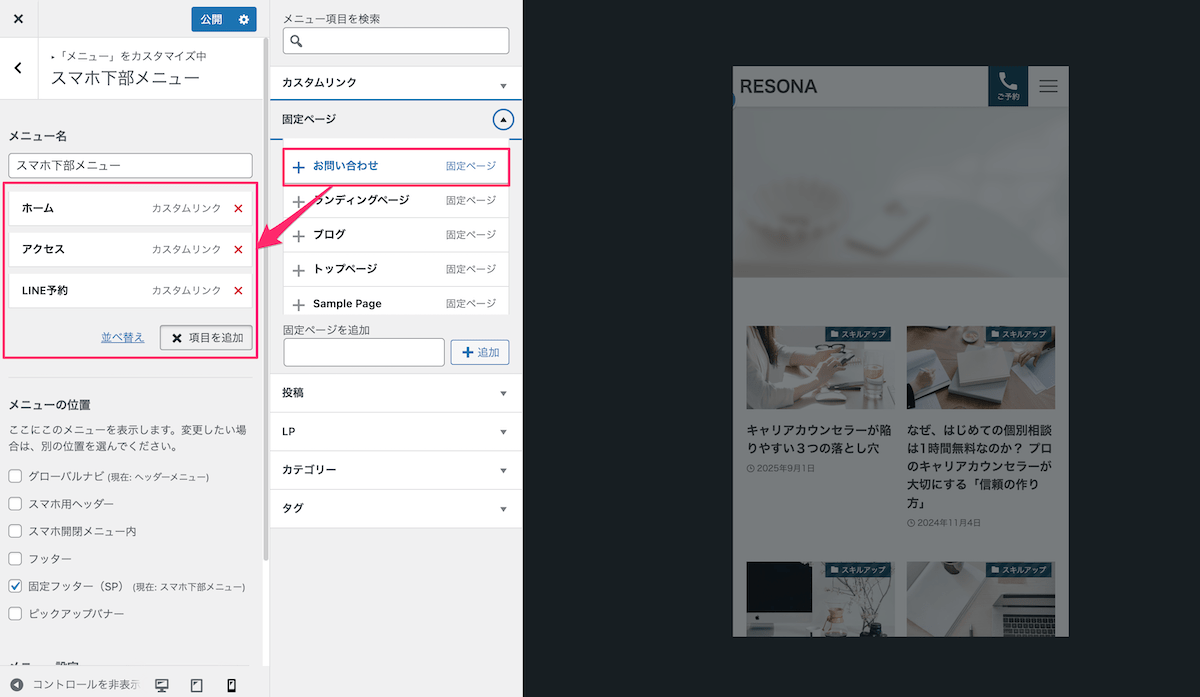This screenshot has height=697, width=1200.
Task: Open キャリアカウンセラーが陥りやすい article thumbnail
Action: tap(819, 367)
